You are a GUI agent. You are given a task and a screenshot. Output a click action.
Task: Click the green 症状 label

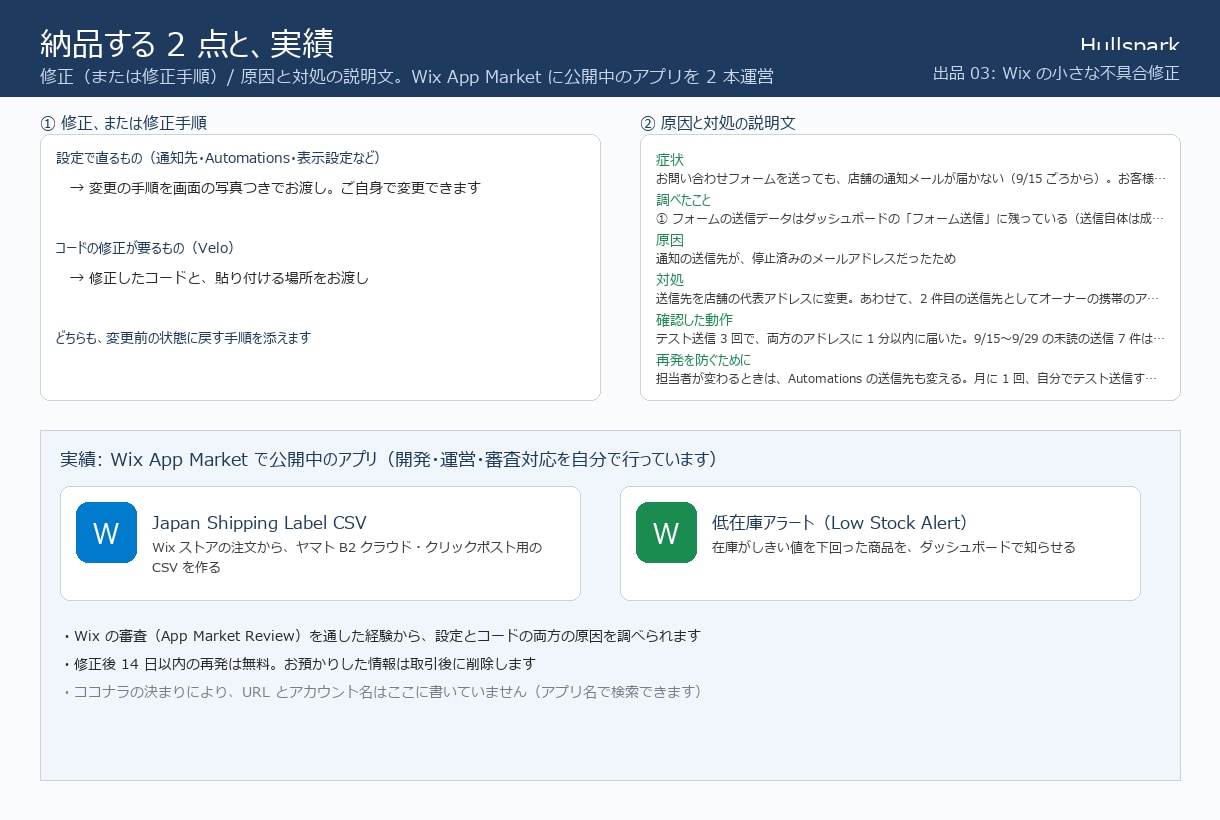coord(670,160)
